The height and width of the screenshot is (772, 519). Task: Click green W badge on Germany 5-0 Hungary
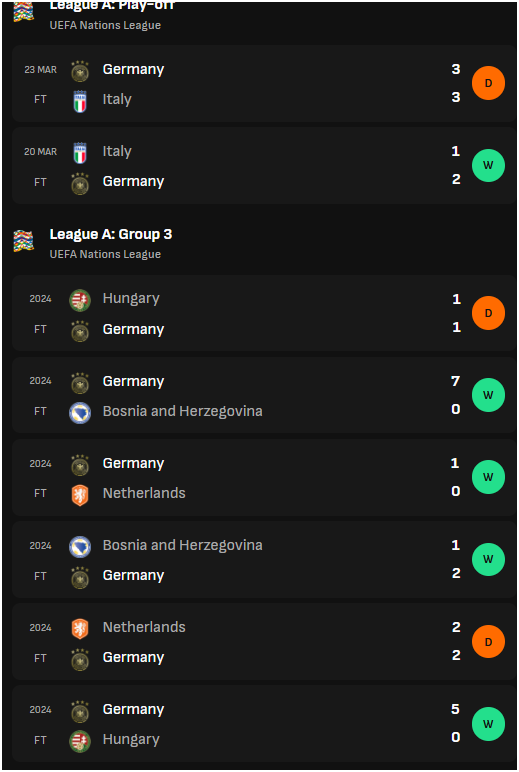(x=488, y=724)
